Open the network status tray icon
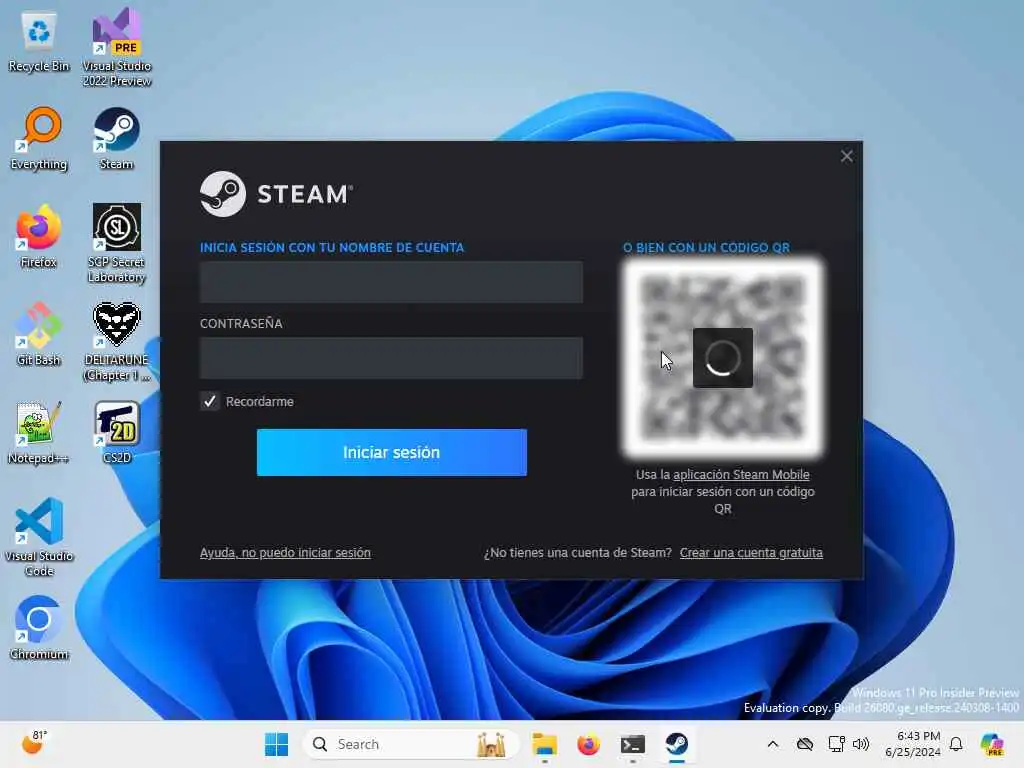 [x=836, y=744]
